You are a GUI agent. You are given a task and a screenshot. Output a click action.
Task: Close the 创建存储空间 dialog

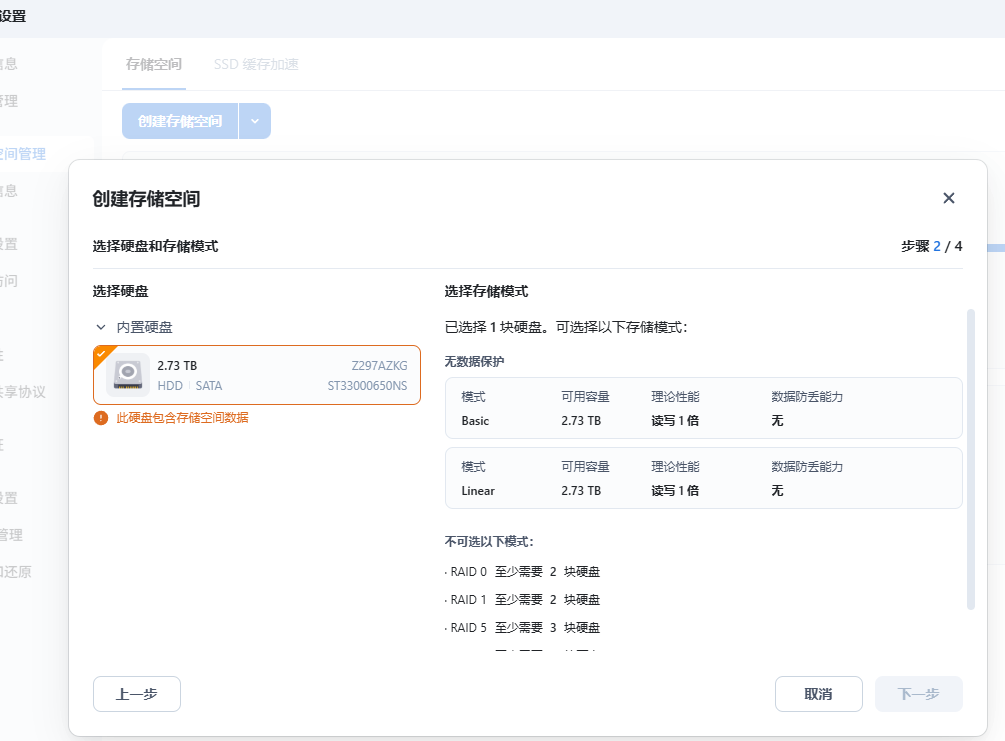tap(949, 198)
